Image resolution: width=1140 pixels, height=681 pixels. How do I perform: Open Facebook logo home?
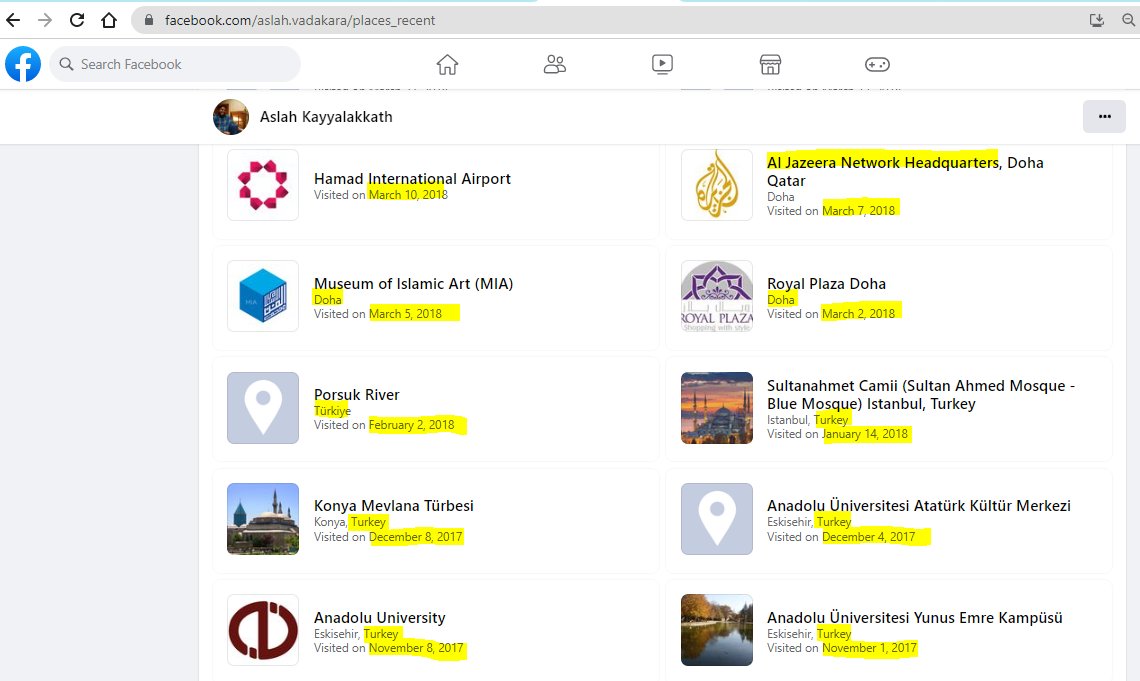[23, 64]
